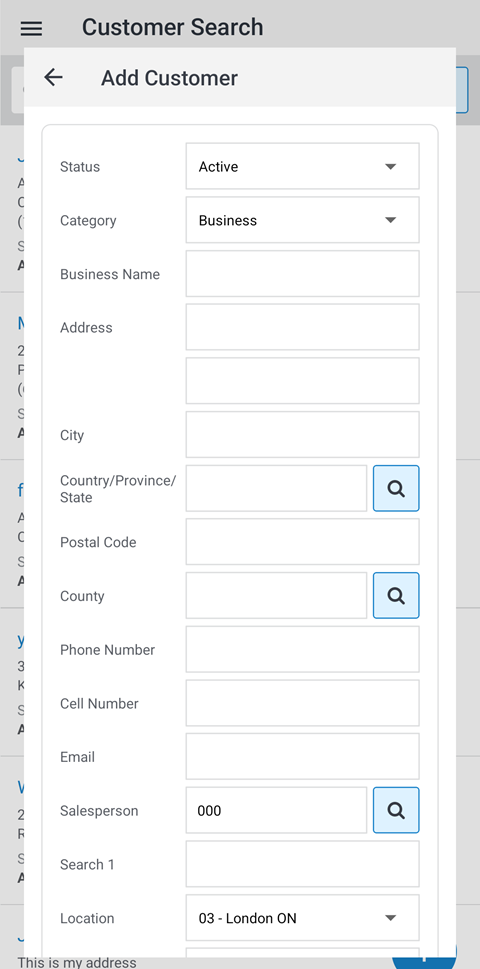The height and width of the screenshot is (969, 480).
Task: Open Salesperson lookup magnifier icon
Action: click(x=396, y=810)
